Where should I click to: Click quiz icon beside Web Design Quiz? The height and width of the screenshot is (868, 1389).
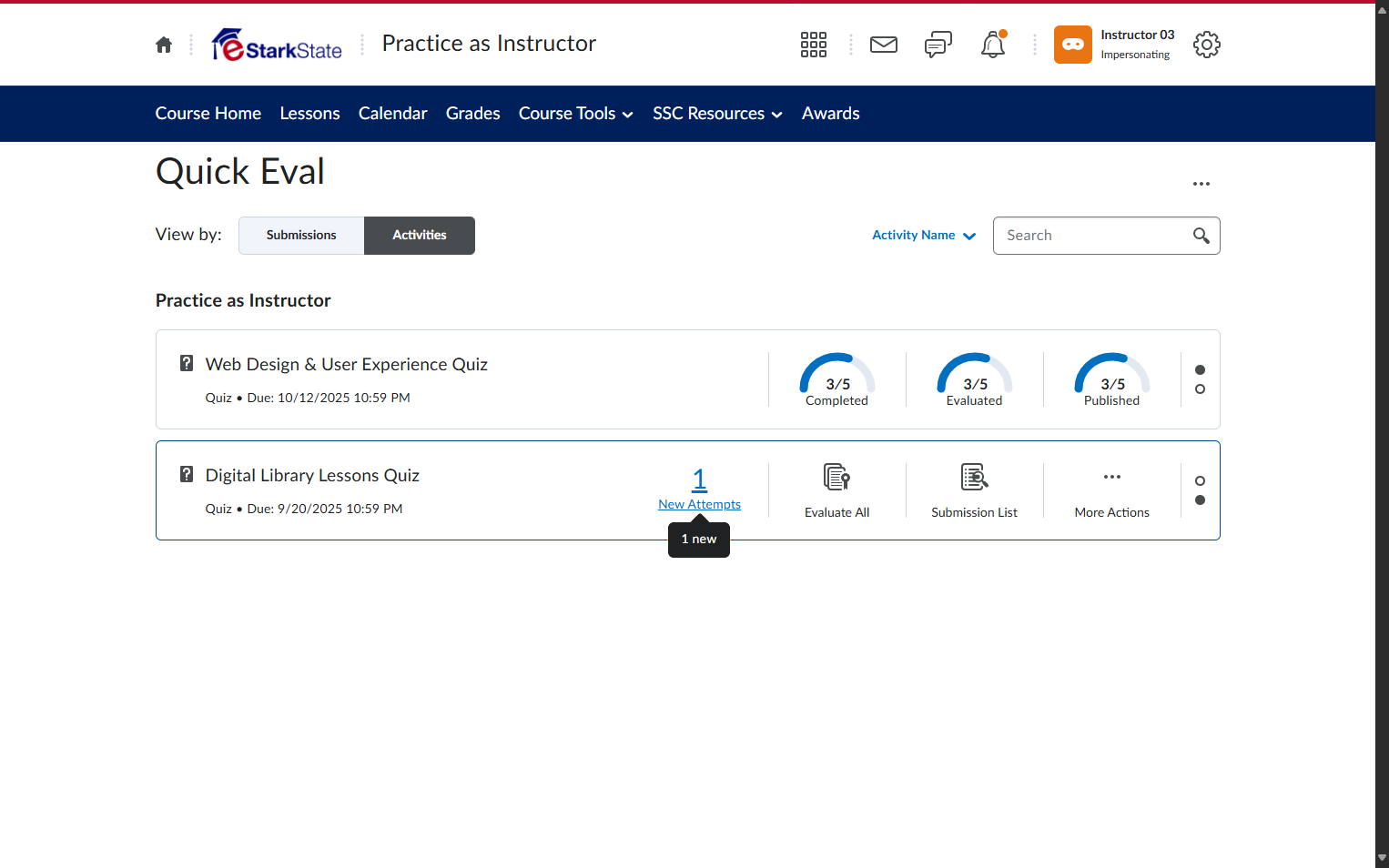pyautogui.click(x=187, y=363)
